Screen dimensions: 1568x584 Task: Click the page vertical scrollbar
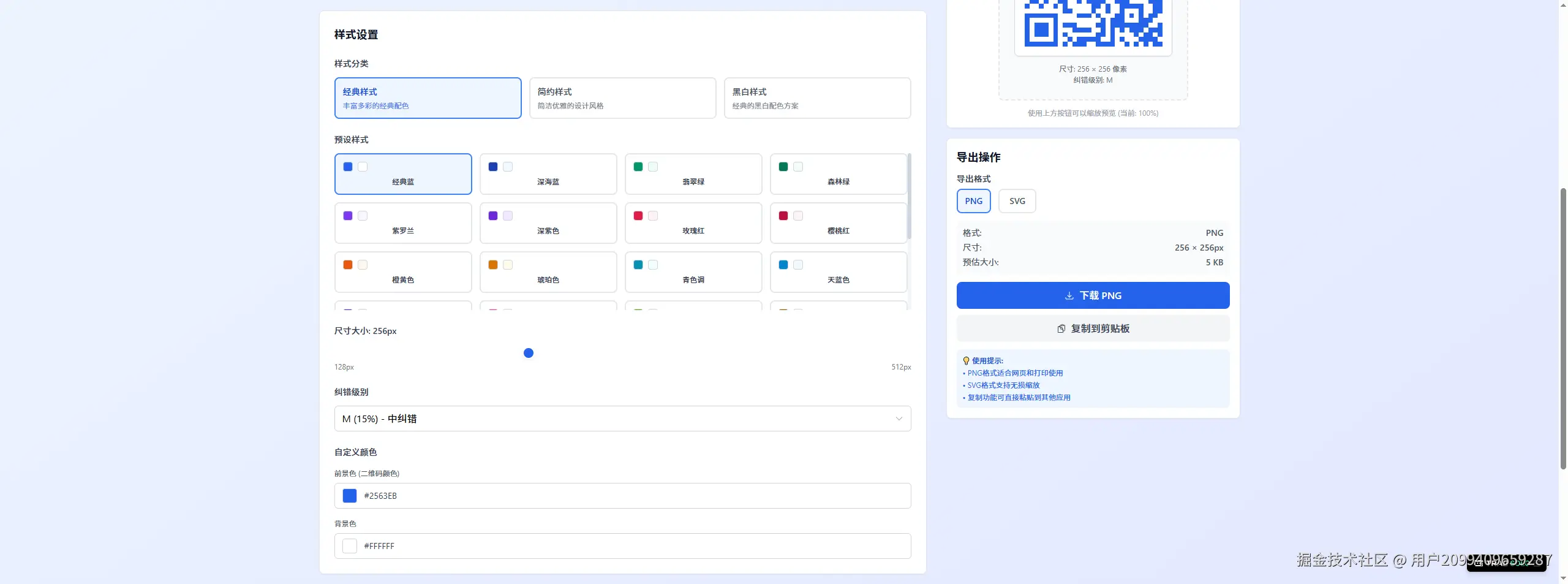[x=1562, y=328]
